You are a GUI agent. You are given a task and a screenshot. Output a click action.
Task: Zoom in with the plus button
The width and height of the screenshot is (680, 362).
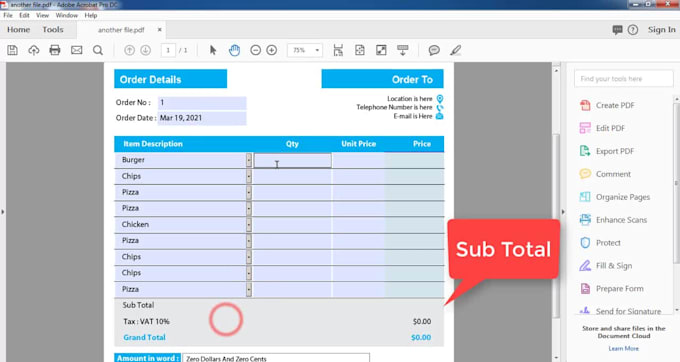[271, 50]
